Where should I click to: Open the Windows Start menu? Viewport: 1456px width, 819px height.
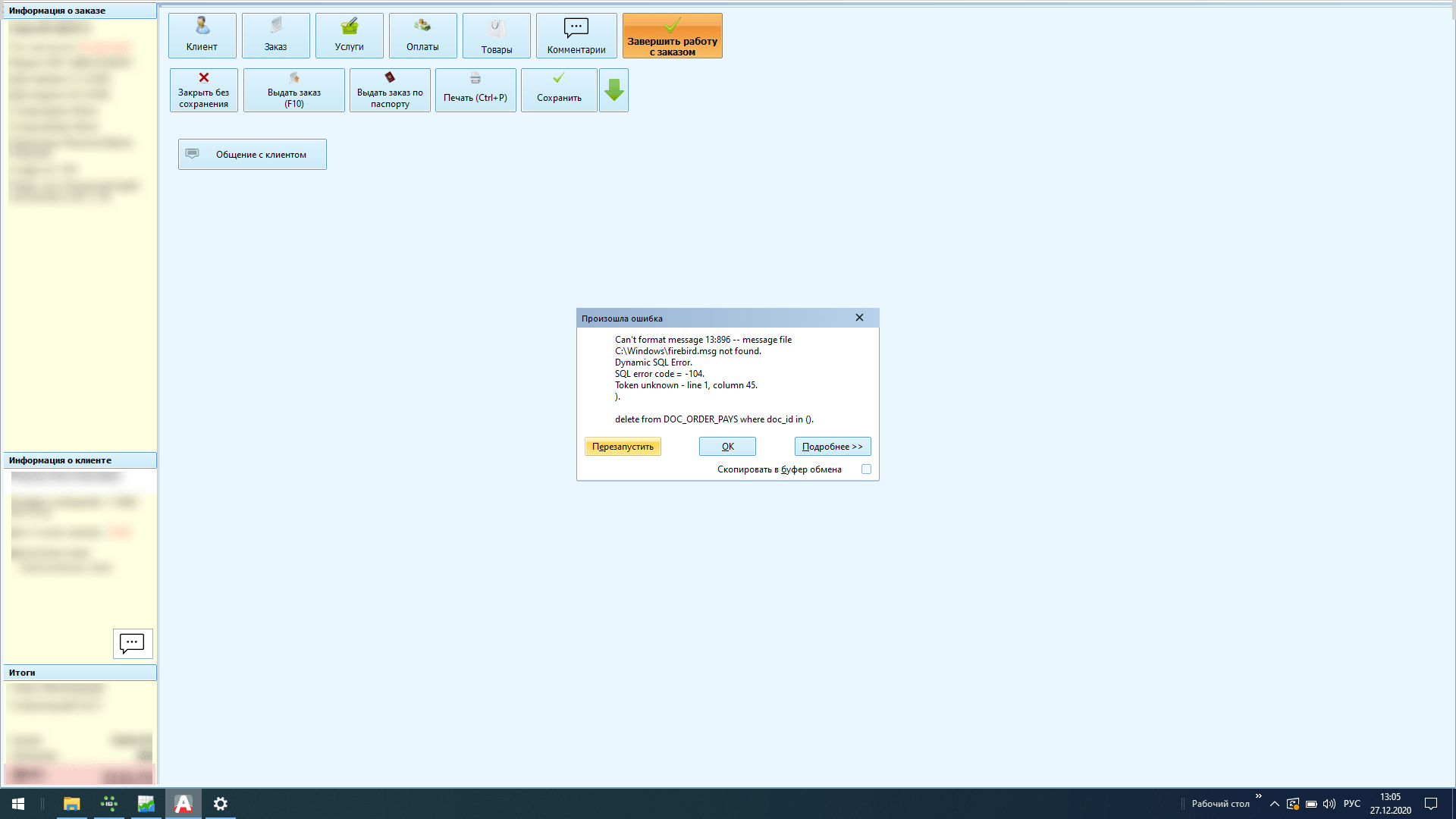[x=18, y=804]
